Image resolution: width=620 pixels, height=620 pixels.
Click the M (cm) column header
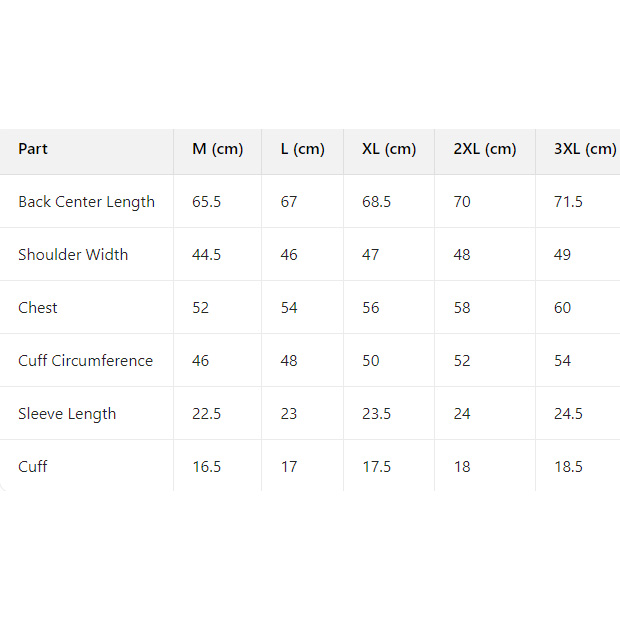pos(217,149)
